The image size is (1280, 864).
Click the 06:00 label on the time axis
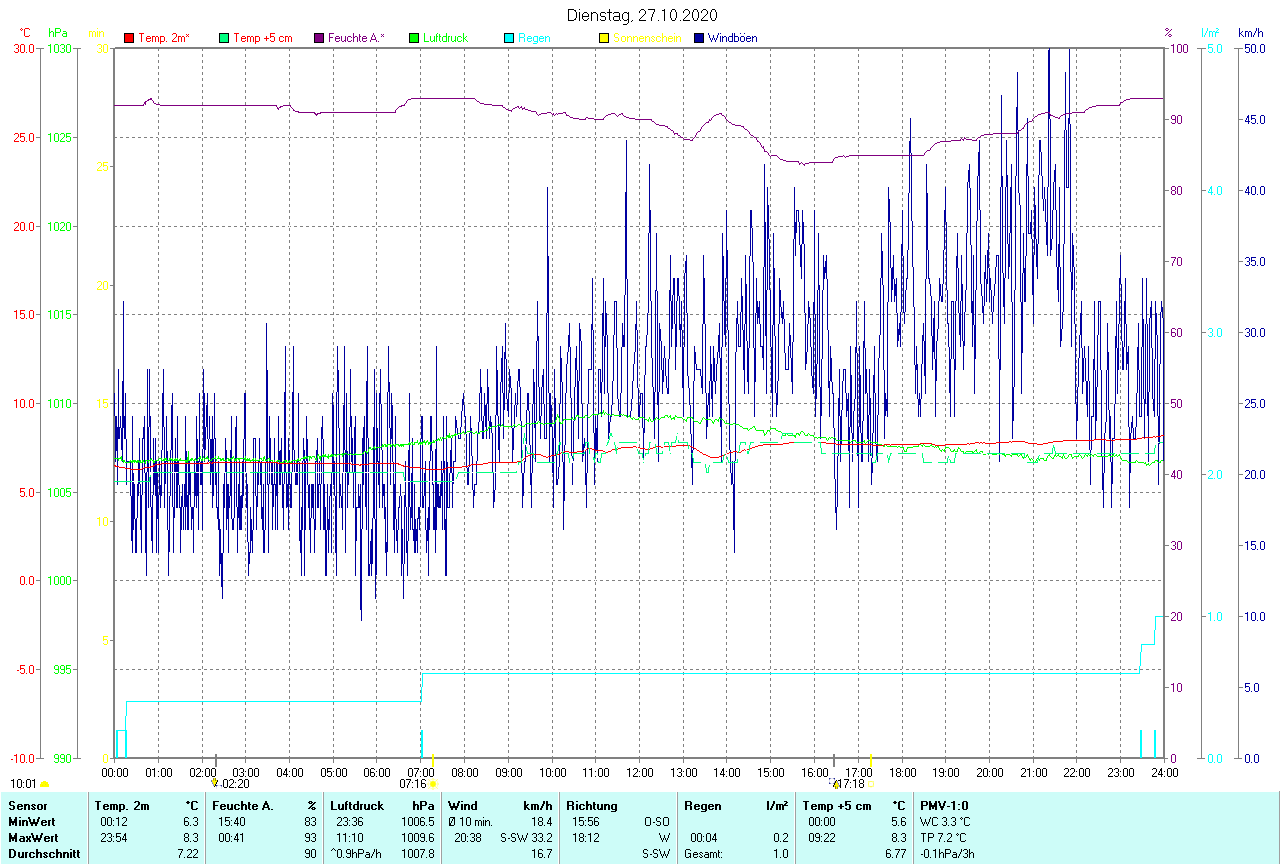[x=377, y=773]
